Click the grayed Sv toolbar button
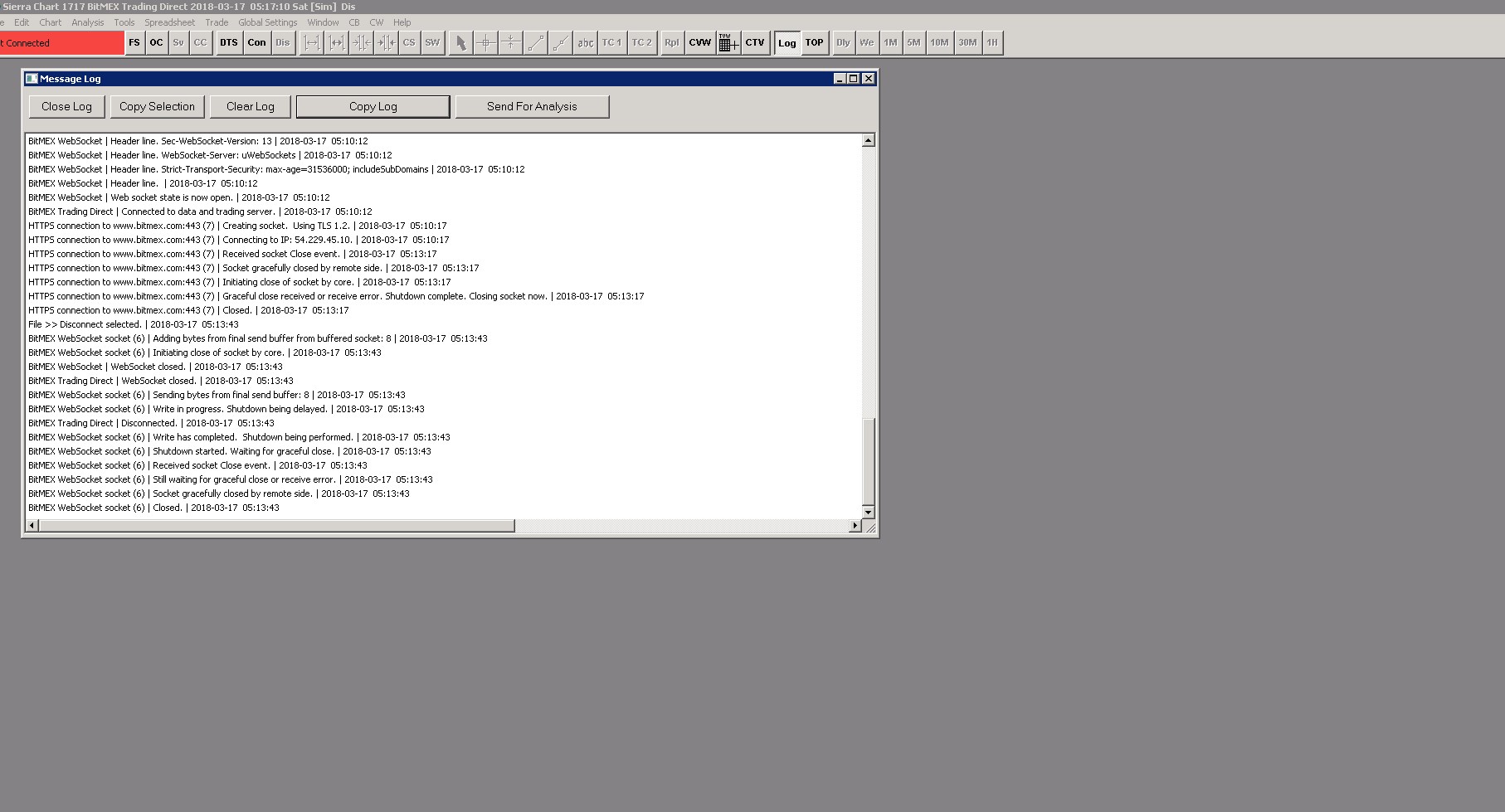1505x812 pixels. coord(178,43)
